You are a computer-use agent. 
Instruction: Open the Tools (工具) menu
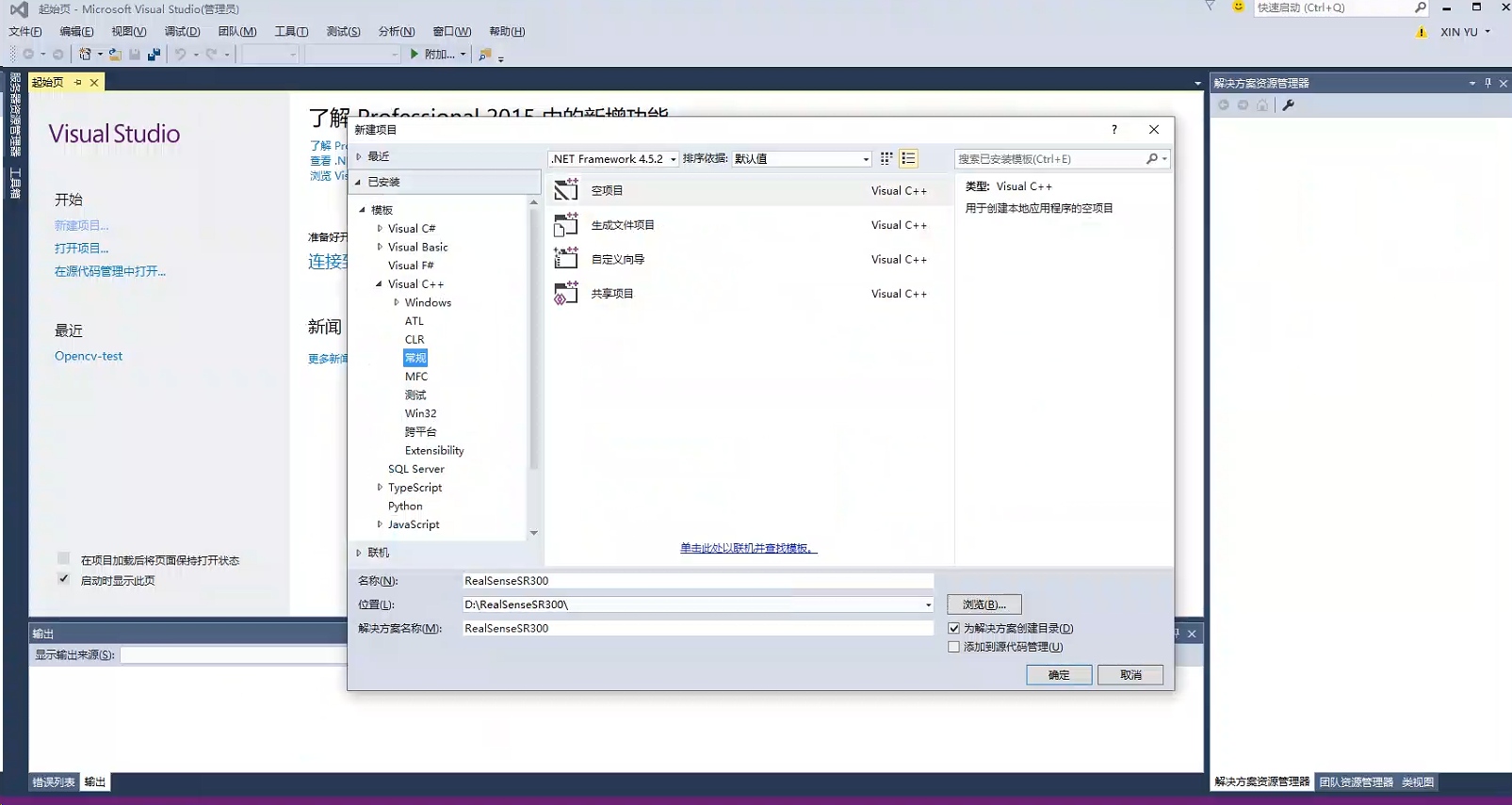coord(291,32)
